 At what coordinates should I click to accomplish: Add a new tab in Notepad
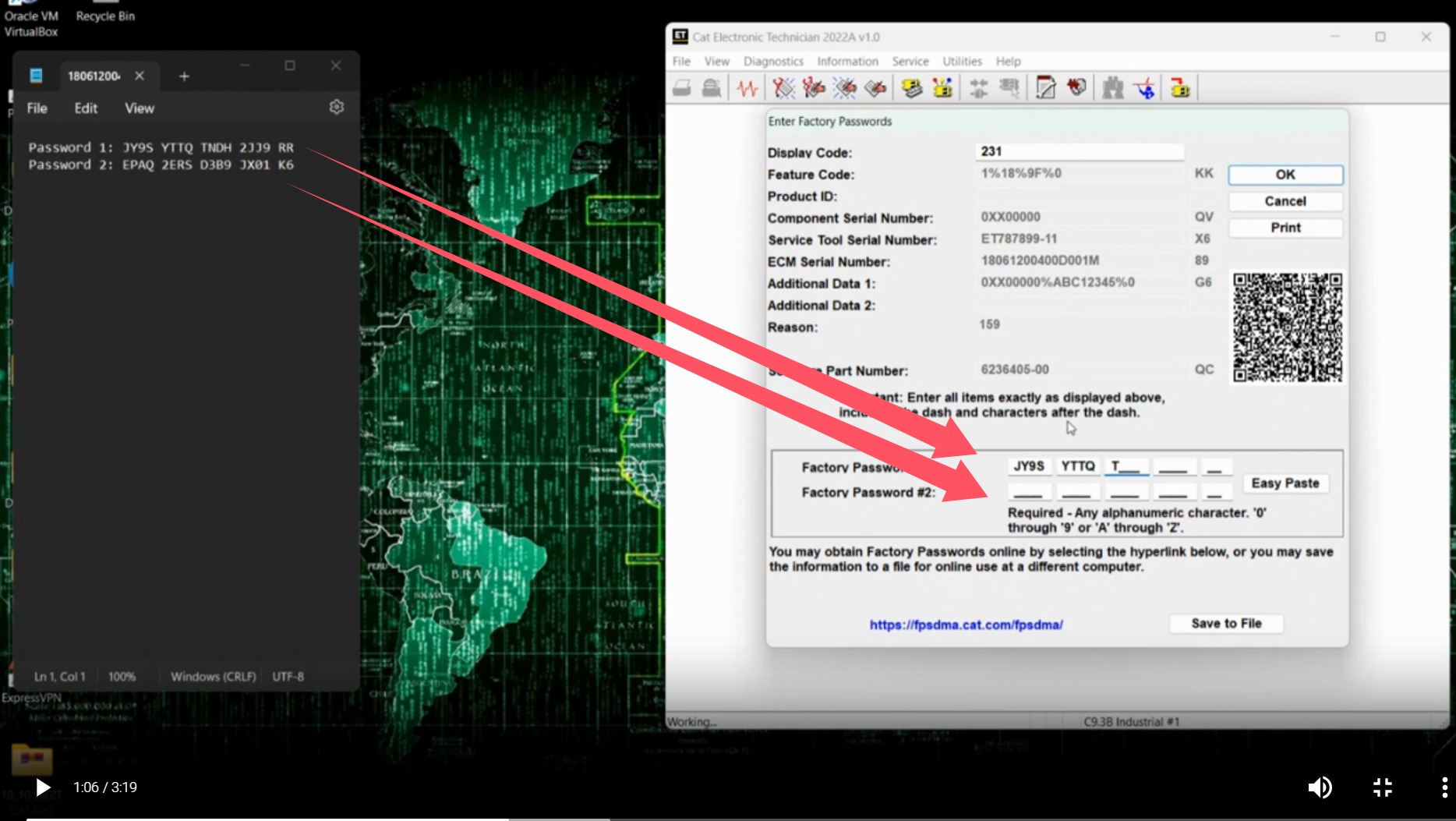coord(184,76)
